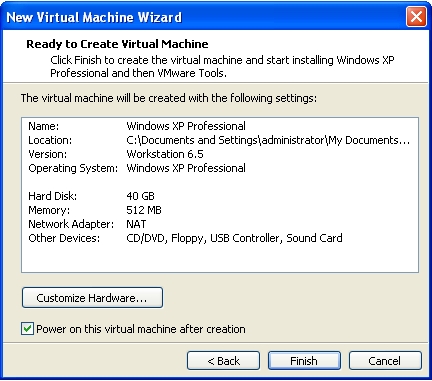This screenshot has height=381, width=432.
Task: Open the Customize Hardware dialog
Action: [92, 298]
